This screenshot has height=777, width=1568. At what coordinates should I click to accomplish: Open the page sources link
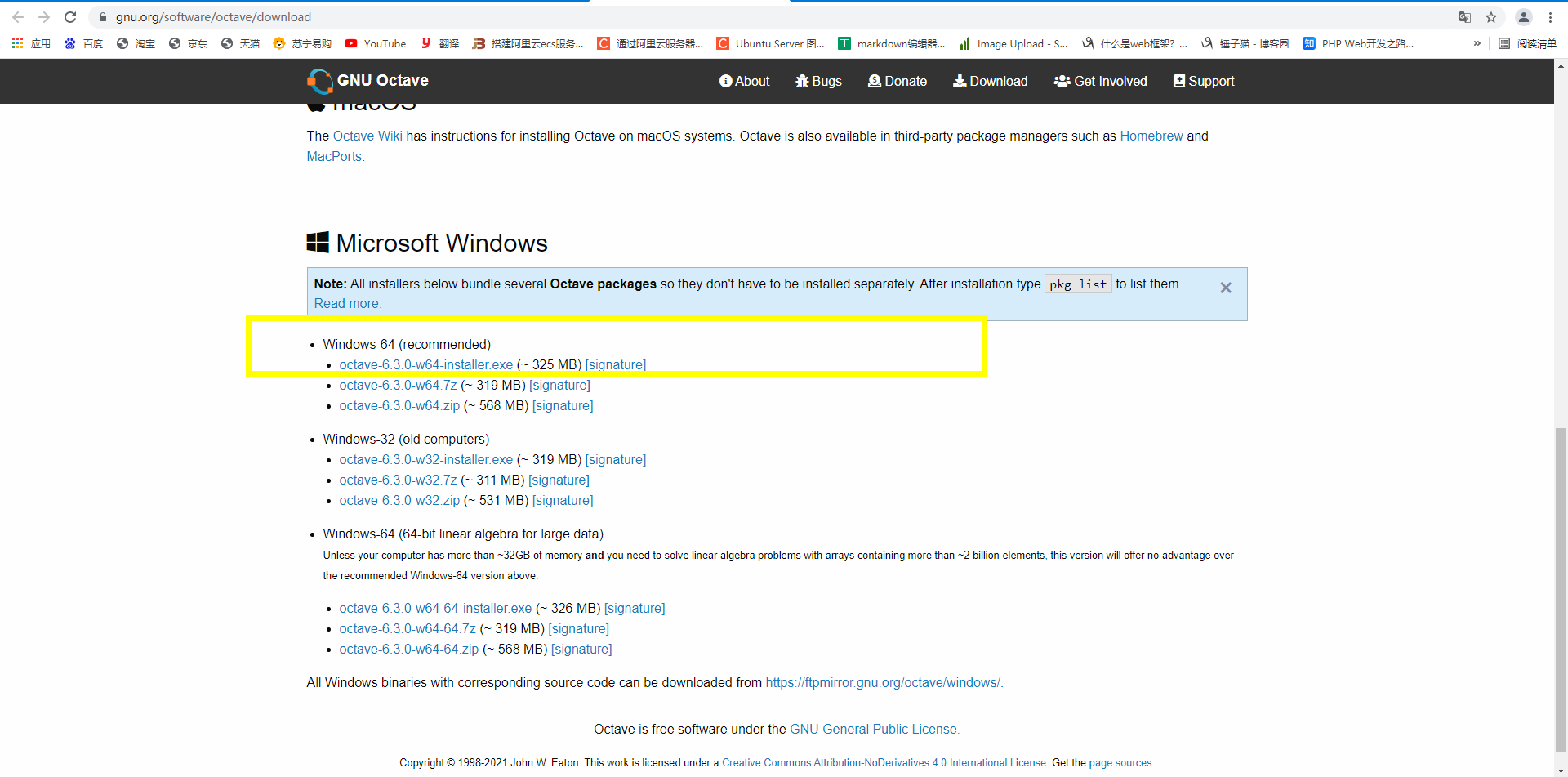[x=1120, y=762]
